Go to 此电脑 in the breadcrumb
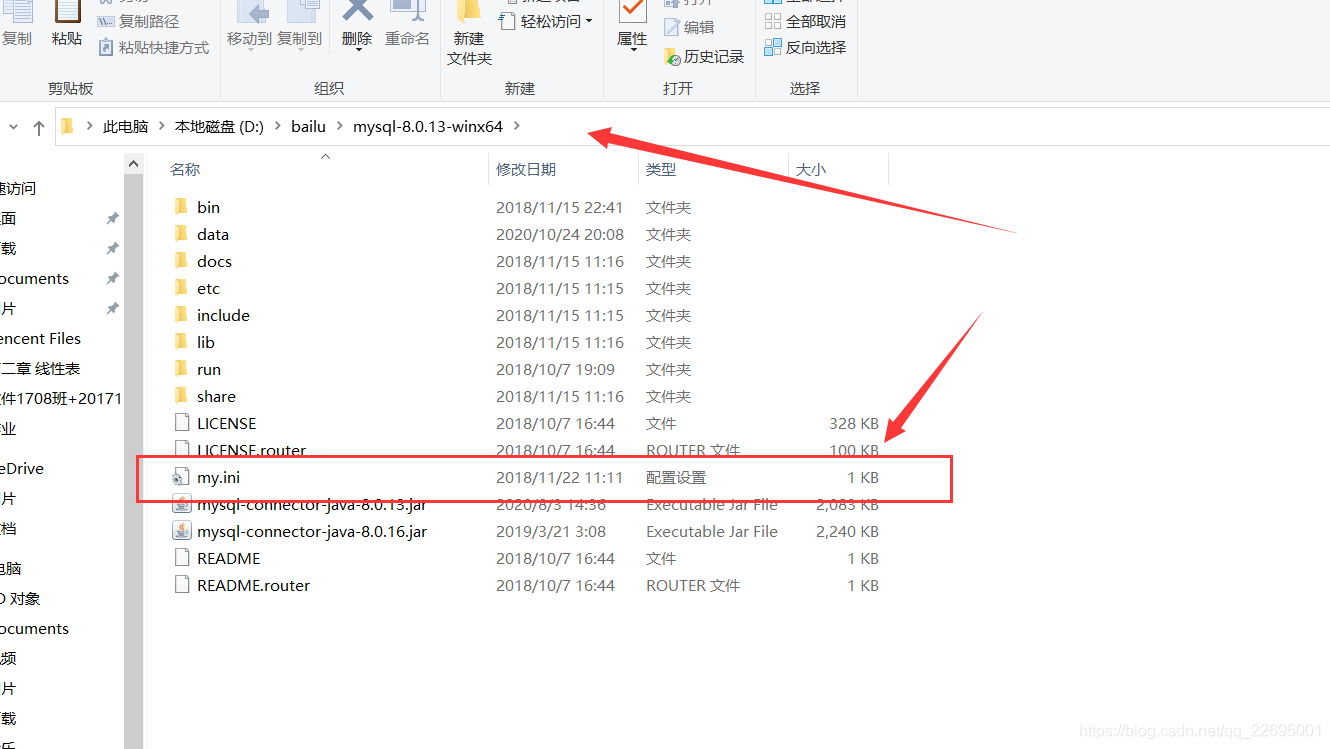 click(125, 127)
